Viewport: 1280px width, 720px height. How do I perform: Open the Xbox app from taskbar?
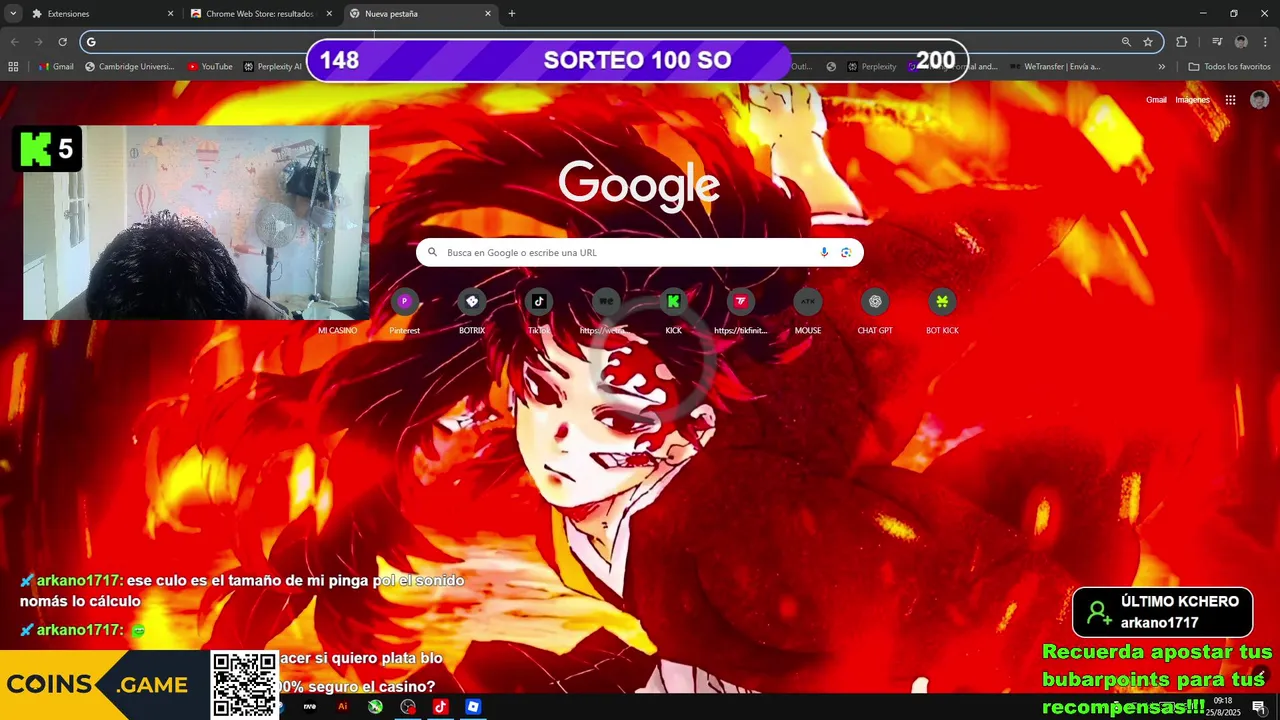(x=375, y=706)
